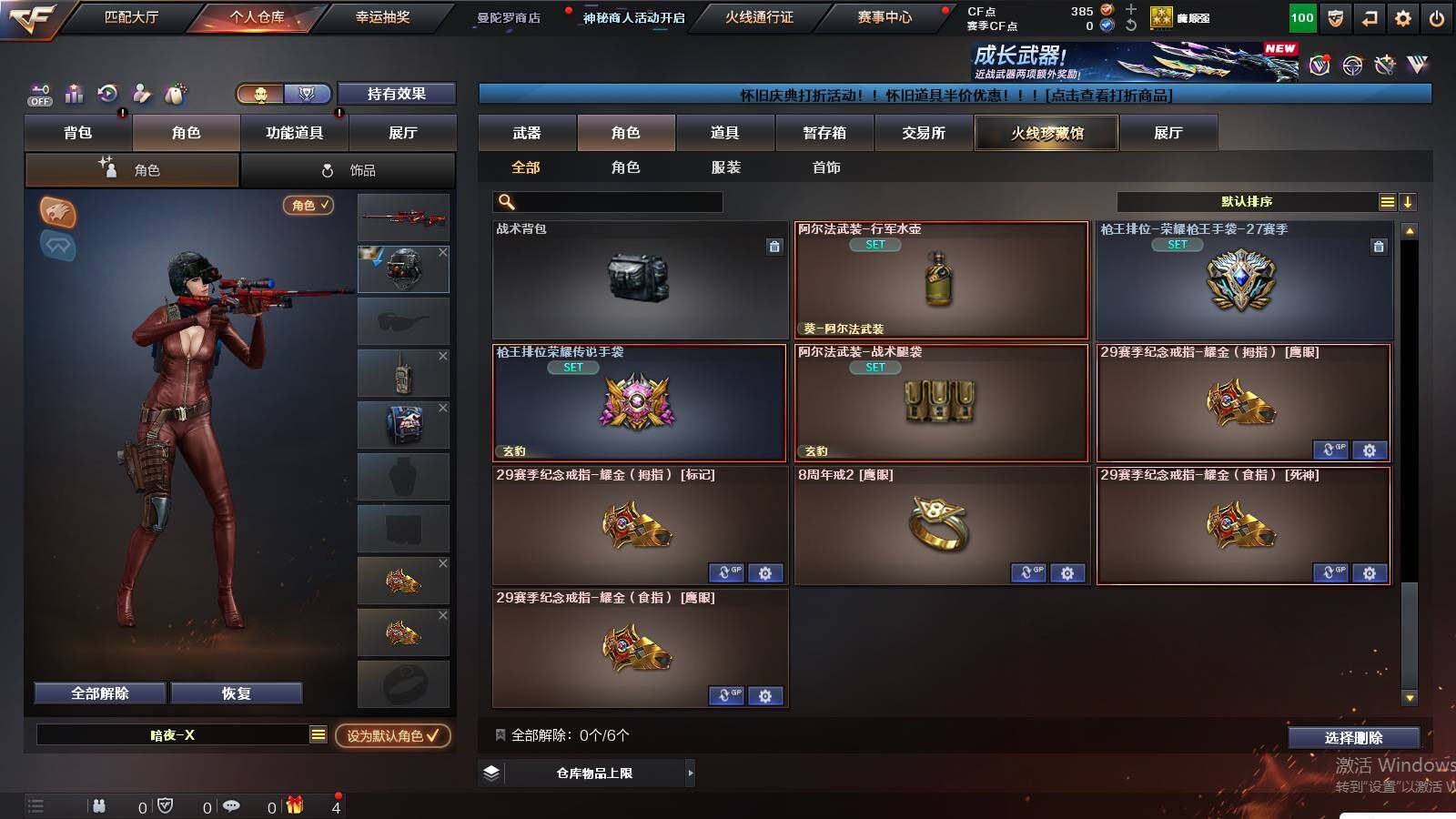1456x819 pixels.
Task: Click the power exit icon at top right
Action: [1436, 17]
